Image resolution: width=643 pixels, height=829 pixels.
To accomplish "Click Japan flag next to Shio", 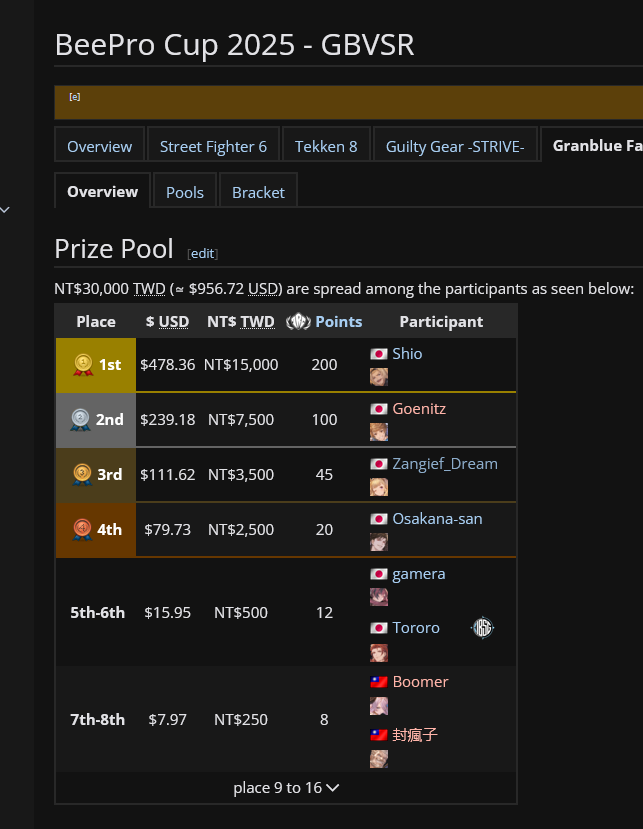I will [x=379, y=354].
